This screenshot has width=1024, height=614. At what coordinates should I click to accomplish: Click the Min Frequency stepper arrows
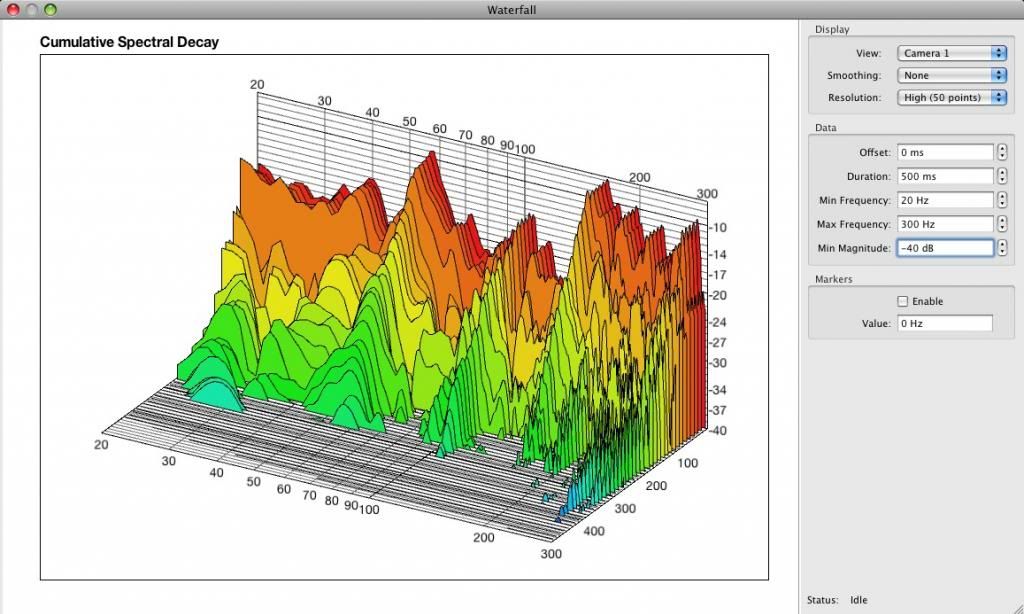click(x=1002, y=201)
